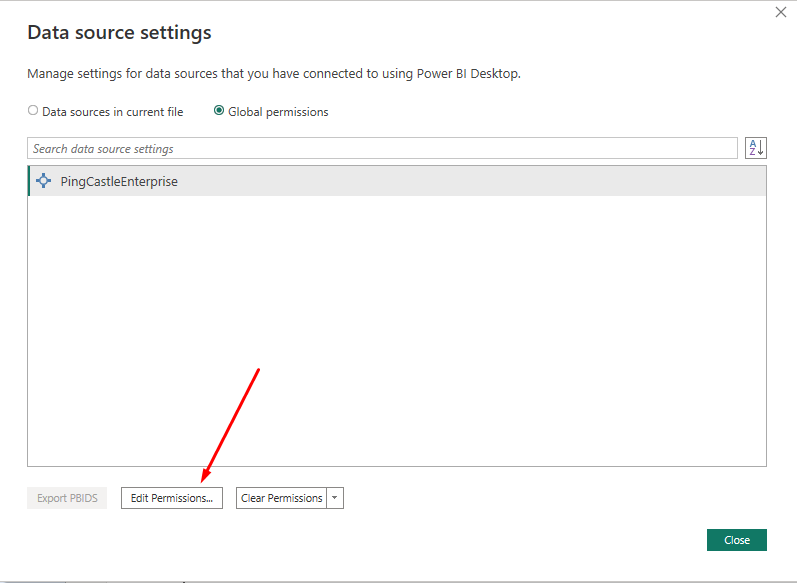Select Global permissions radio button

pos(219,110)
